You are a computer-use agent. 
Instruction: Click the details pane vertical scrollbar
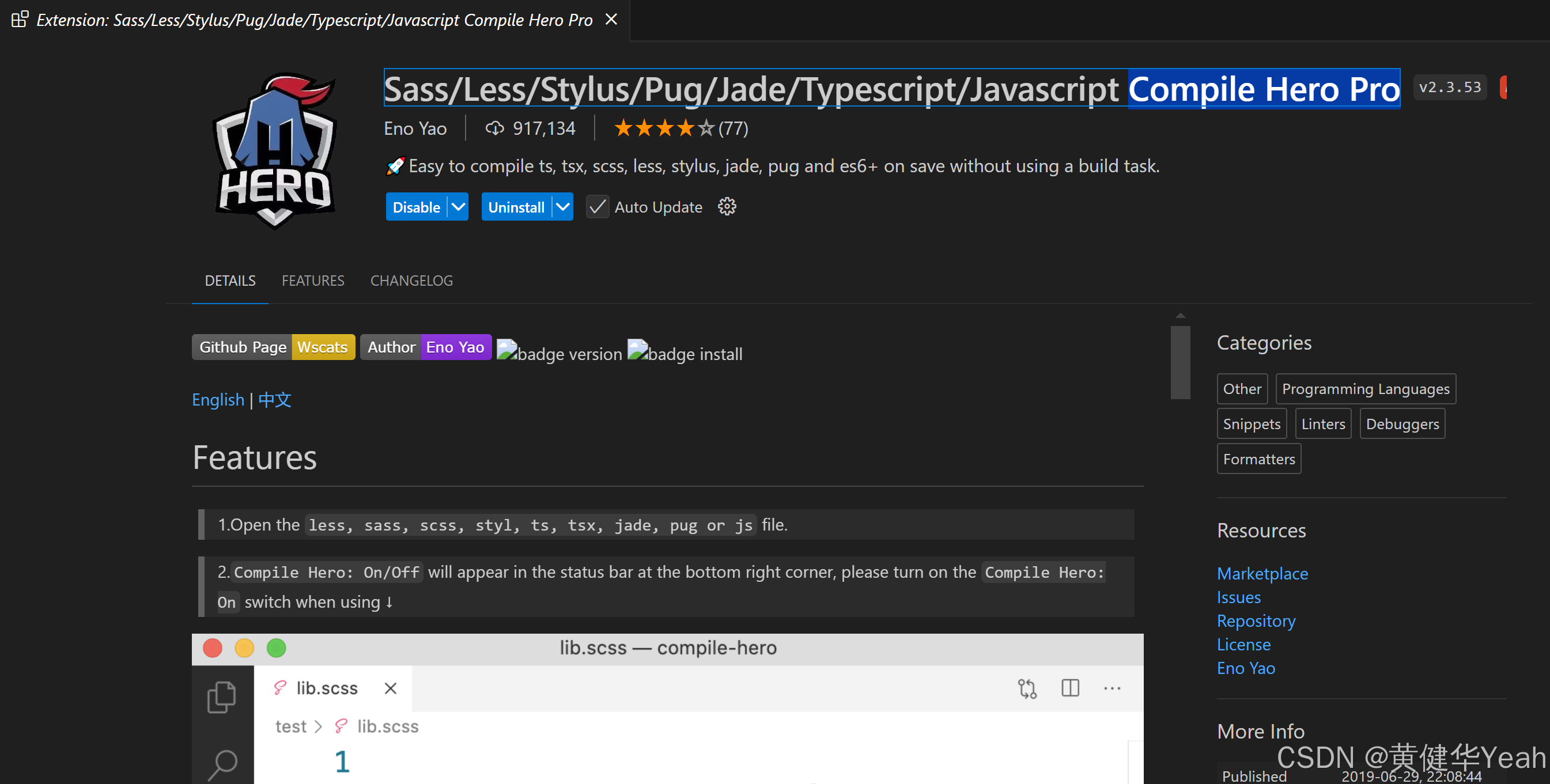click(1180, 363)
